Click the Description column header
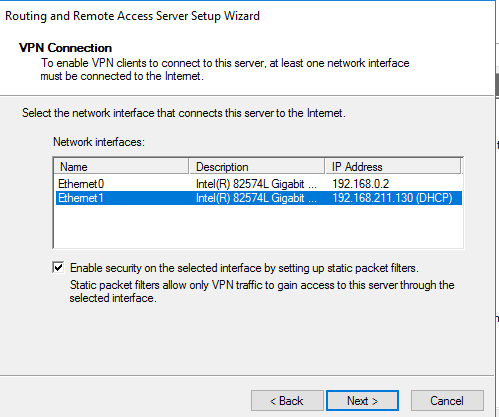Viewport: 499px width, 417px height. coord(257,166)
